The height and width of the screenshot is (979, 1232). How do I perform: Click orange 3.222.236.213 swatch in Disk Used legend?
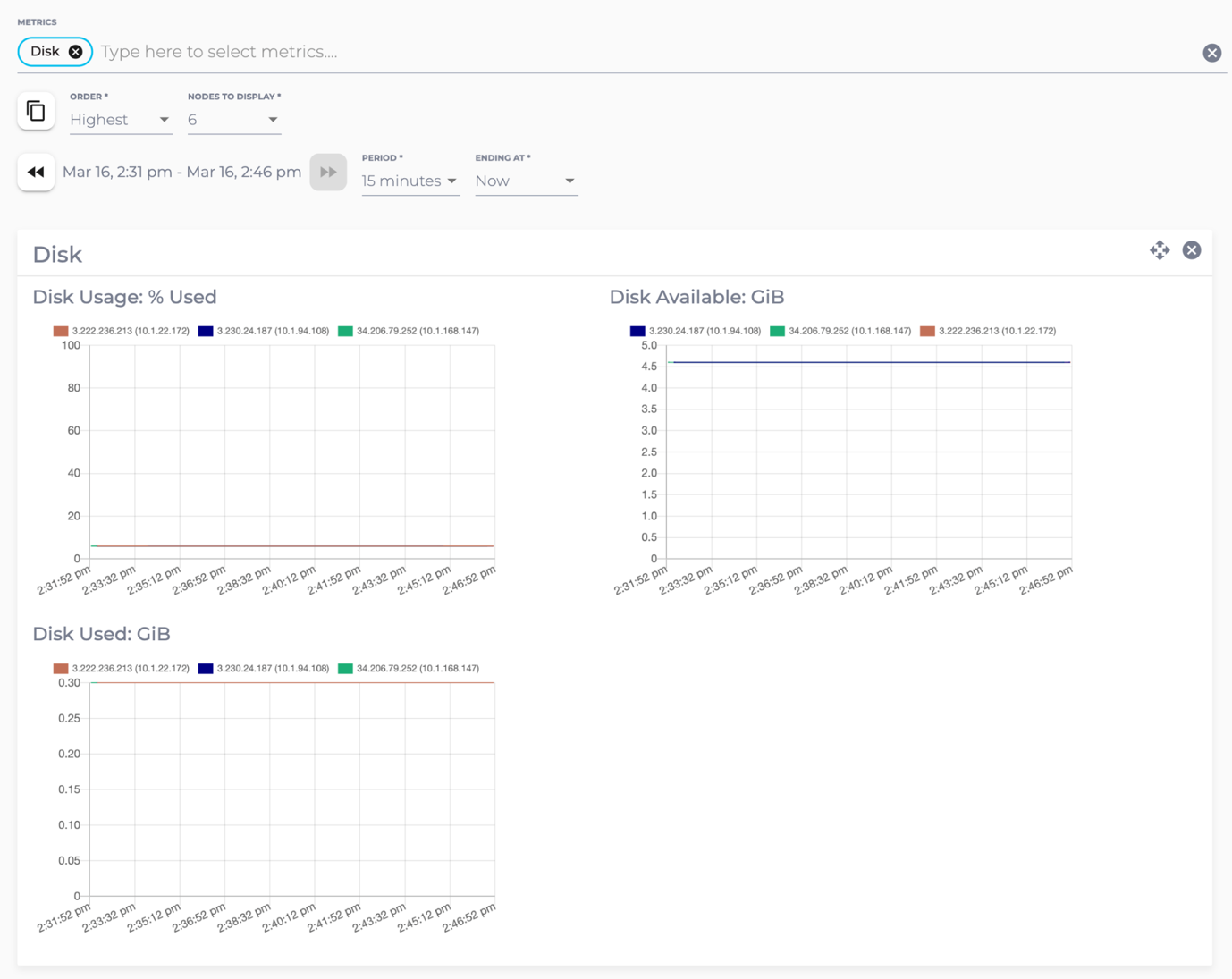point(61,669)
